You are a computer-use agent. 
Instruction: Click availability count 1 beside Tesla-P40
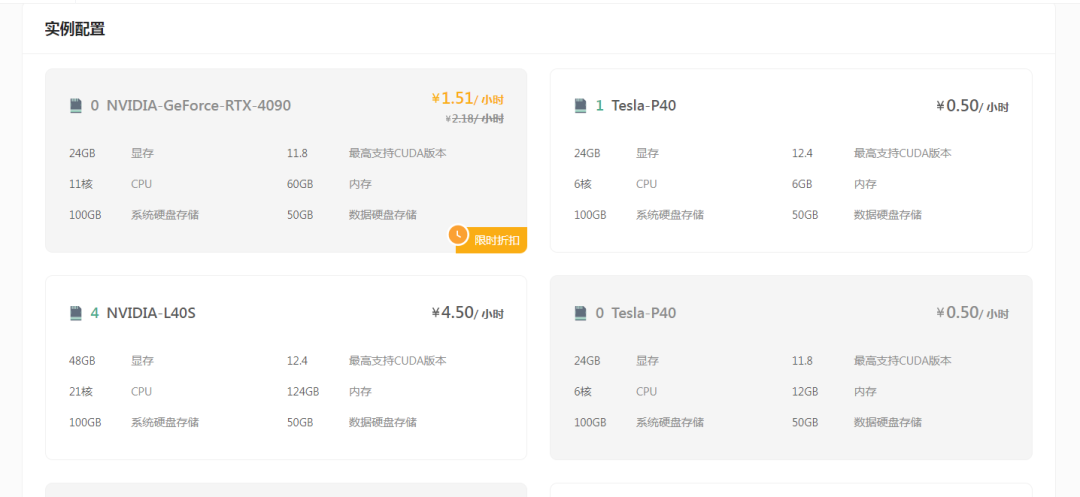coord(599,105)
